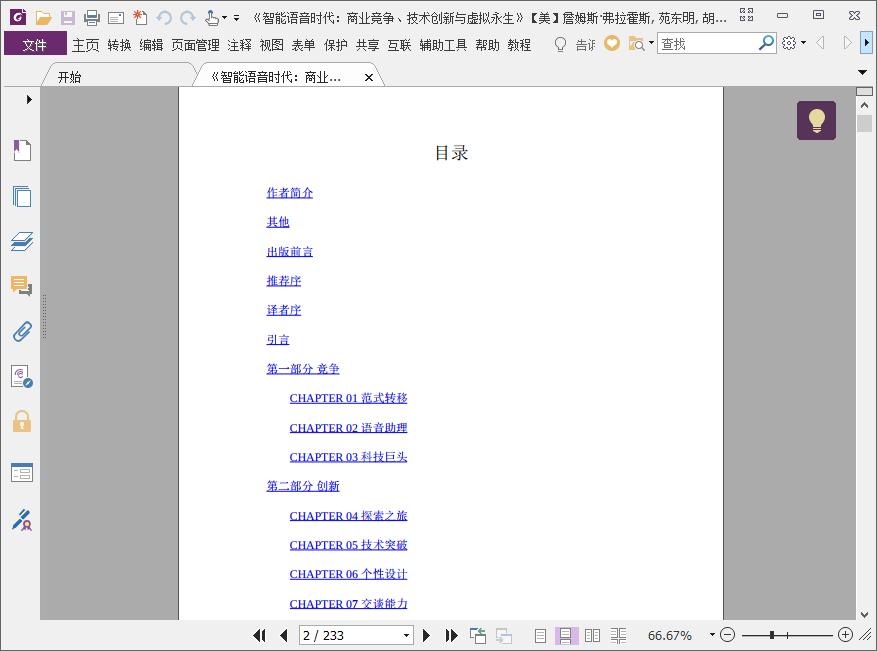Click the vertical scrollbar thumb

(864, 123)
